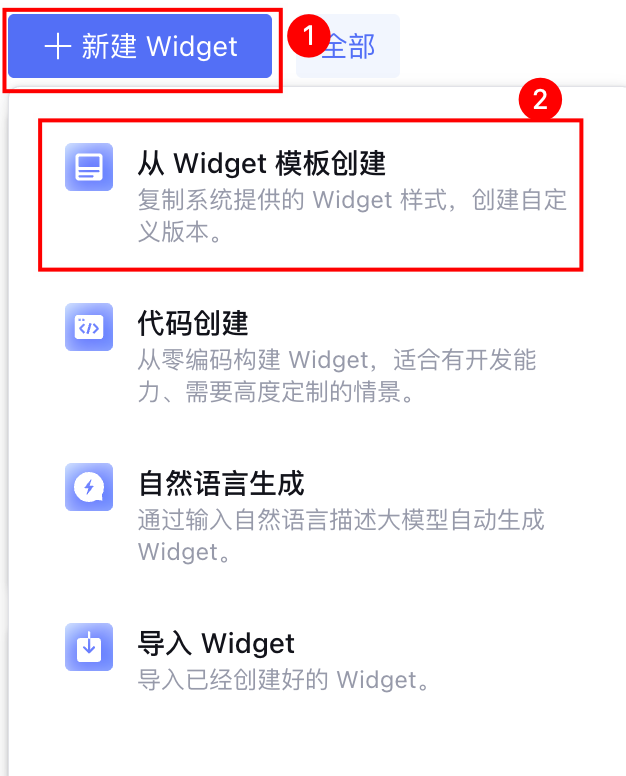Open the 新建 Widget dropdown button
Viewport: 626px width, 776px height.
(x=140, y=46)
